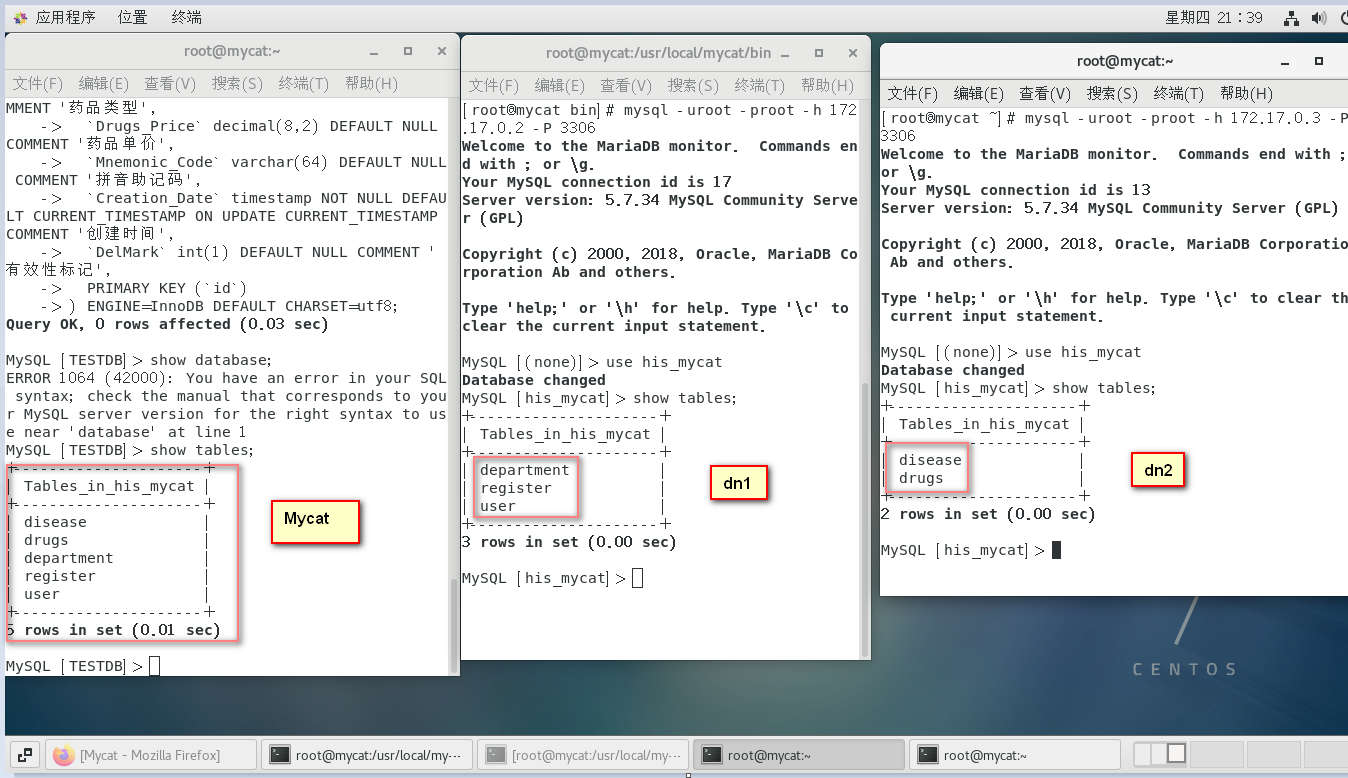Screen dimensions: 1348x778
Task: Restore the bracketed [root@mycat:/usr/local/my… taskbar item
Action: pos(583,755)
